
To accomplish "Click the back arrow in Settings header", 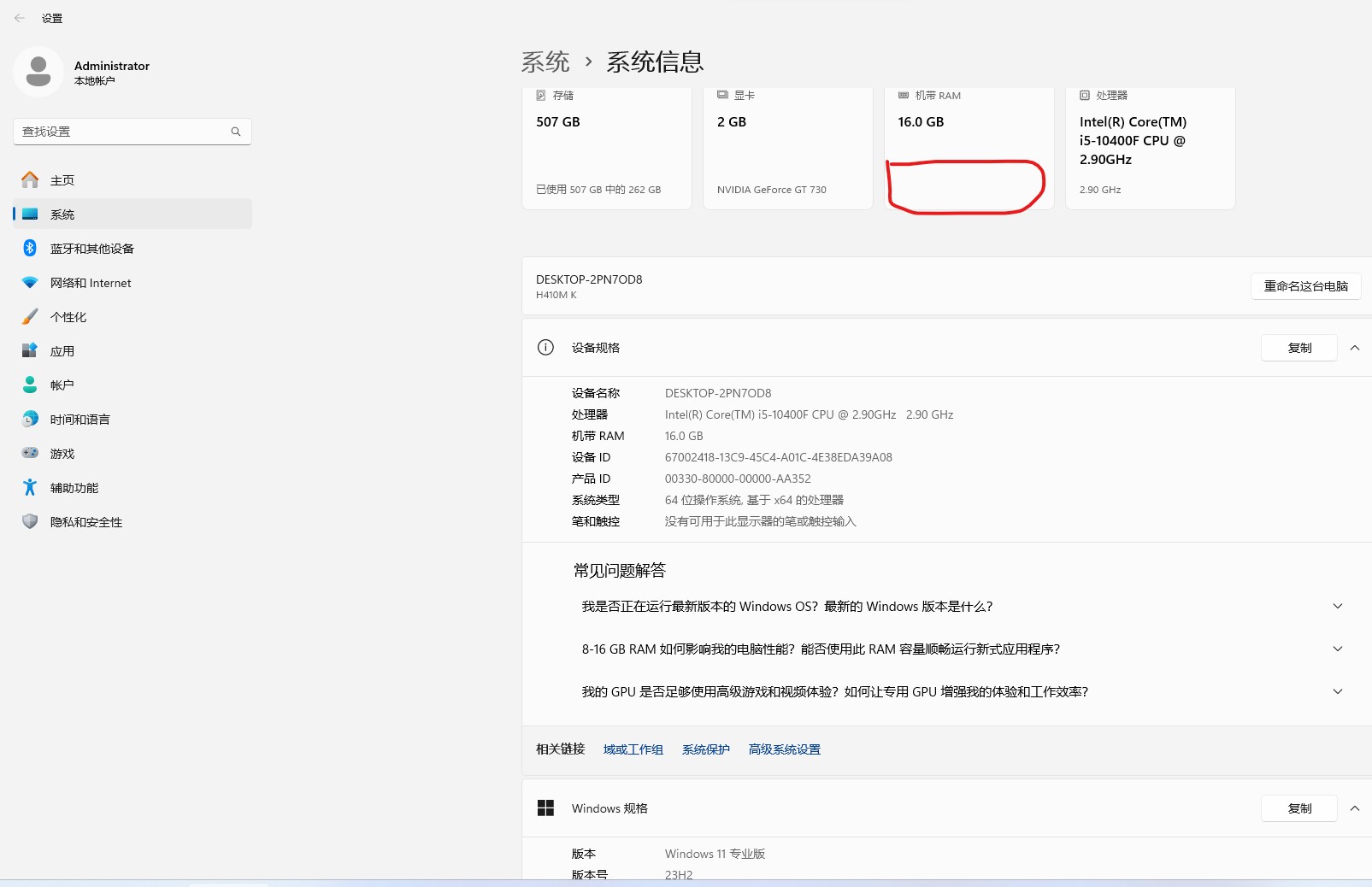I will click(20, 18).
